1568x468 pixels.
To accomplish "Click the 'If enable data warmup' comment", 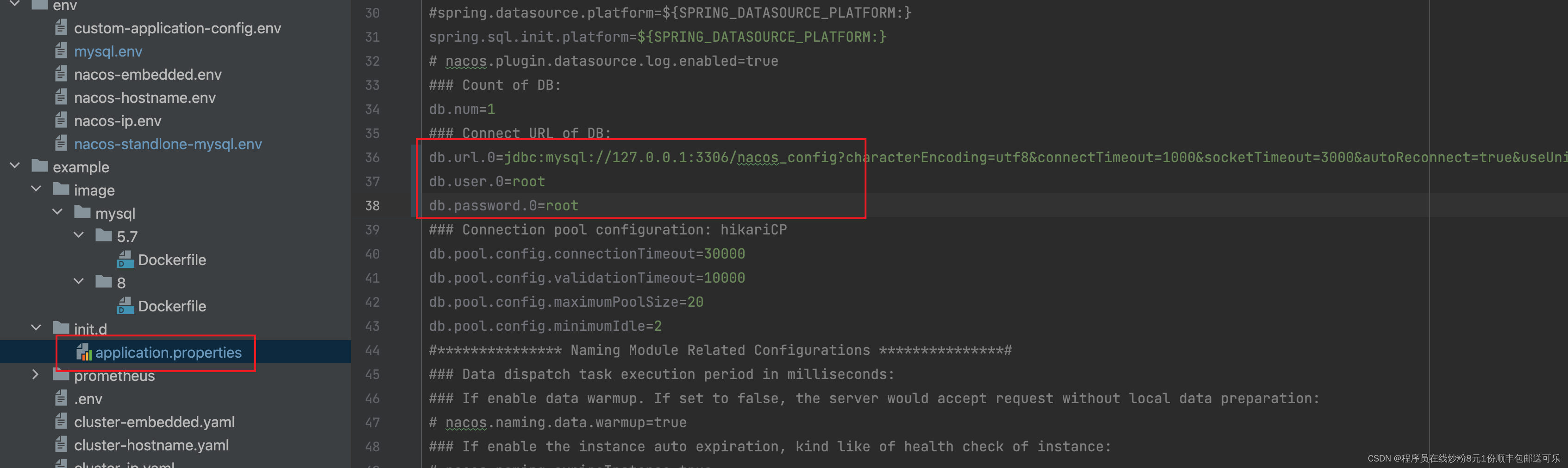I will (x=873, y=398).
